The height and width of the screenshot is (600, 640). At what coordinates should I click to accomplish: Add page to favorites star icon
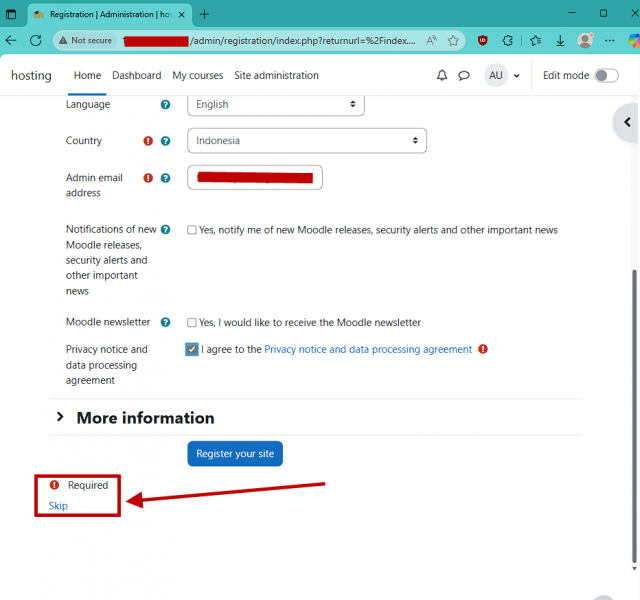[453, 40]
